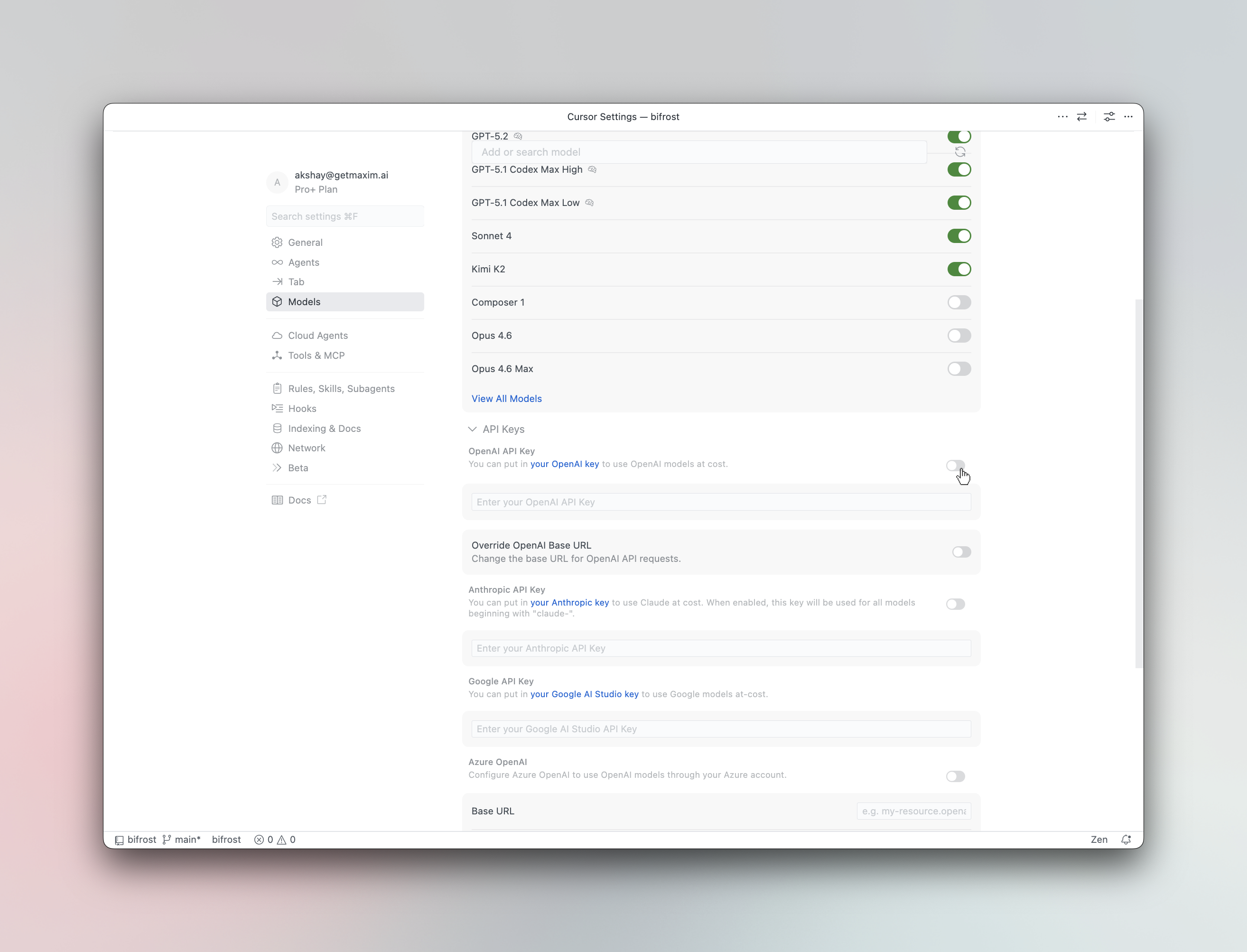Click the View All Models link
Screen dimensions: 1247x952
(x=506, y=398)
